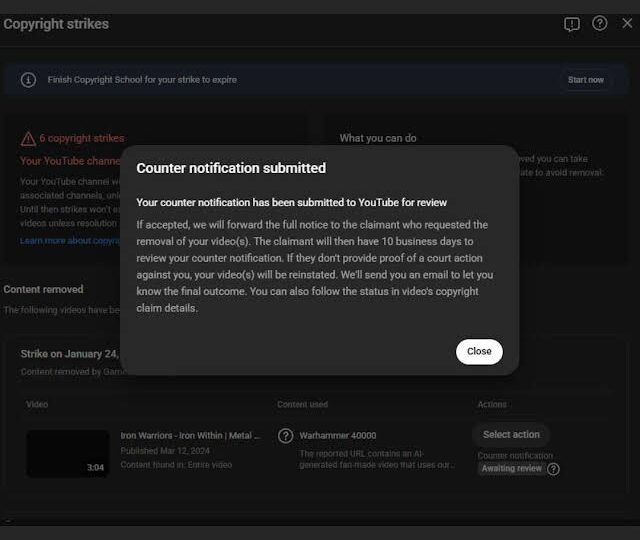Select the Warhammer 40000 content used entry
Image resolution: width=640 pixels, height=540 pixels.
point(338,436)
